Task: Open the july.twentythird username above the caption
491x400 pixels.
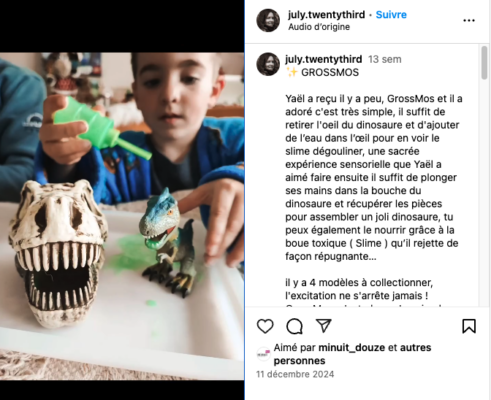Action: 323,59
